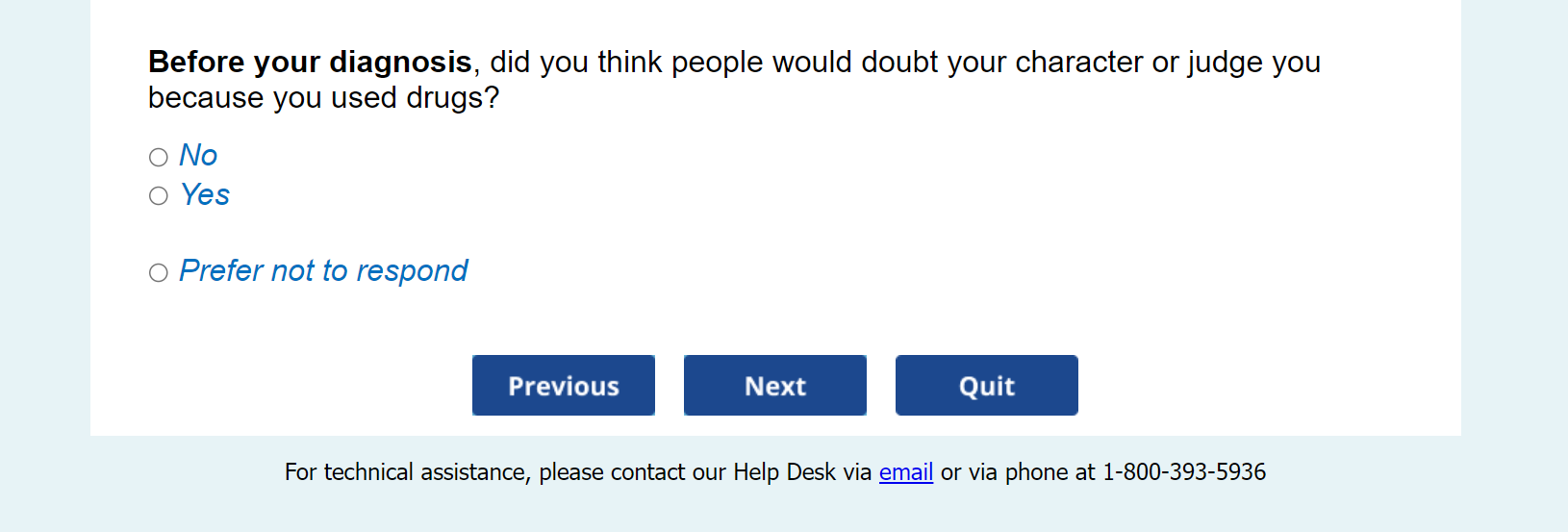The height and width of the screenshot is (532, 1568).
Task: Go back with the Previous button
Action: point(563,386)
